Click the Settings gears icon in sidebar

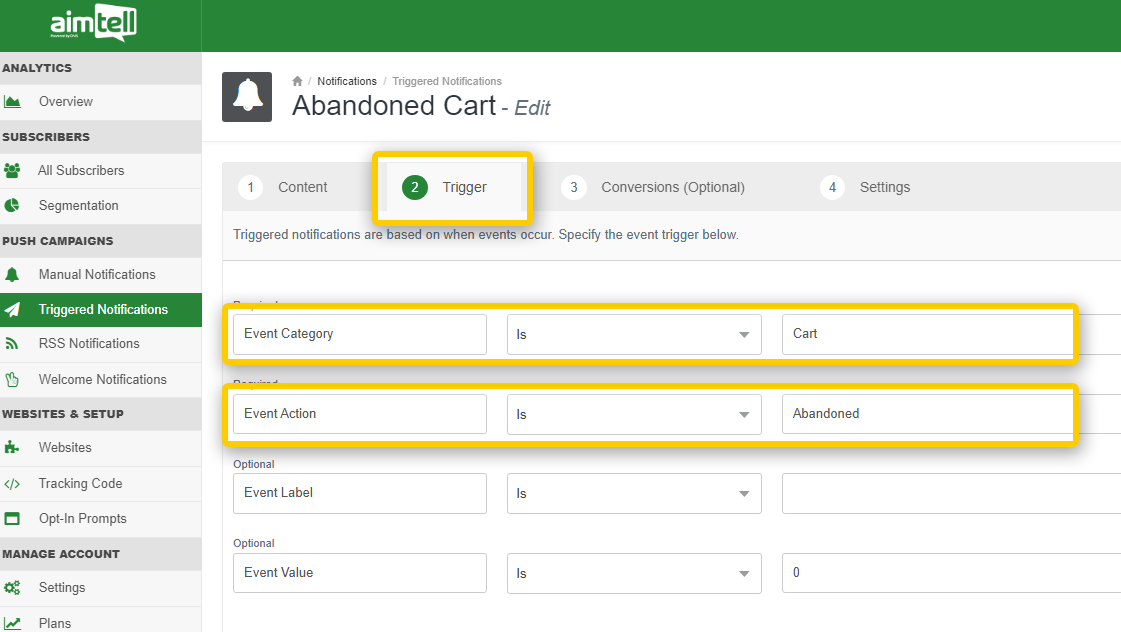point(12,588)
